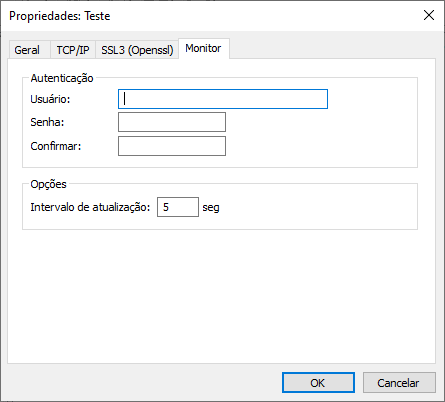Close the Propriedades: Teste window
This screenshot has width=445, height=402.
click(429, 15)
